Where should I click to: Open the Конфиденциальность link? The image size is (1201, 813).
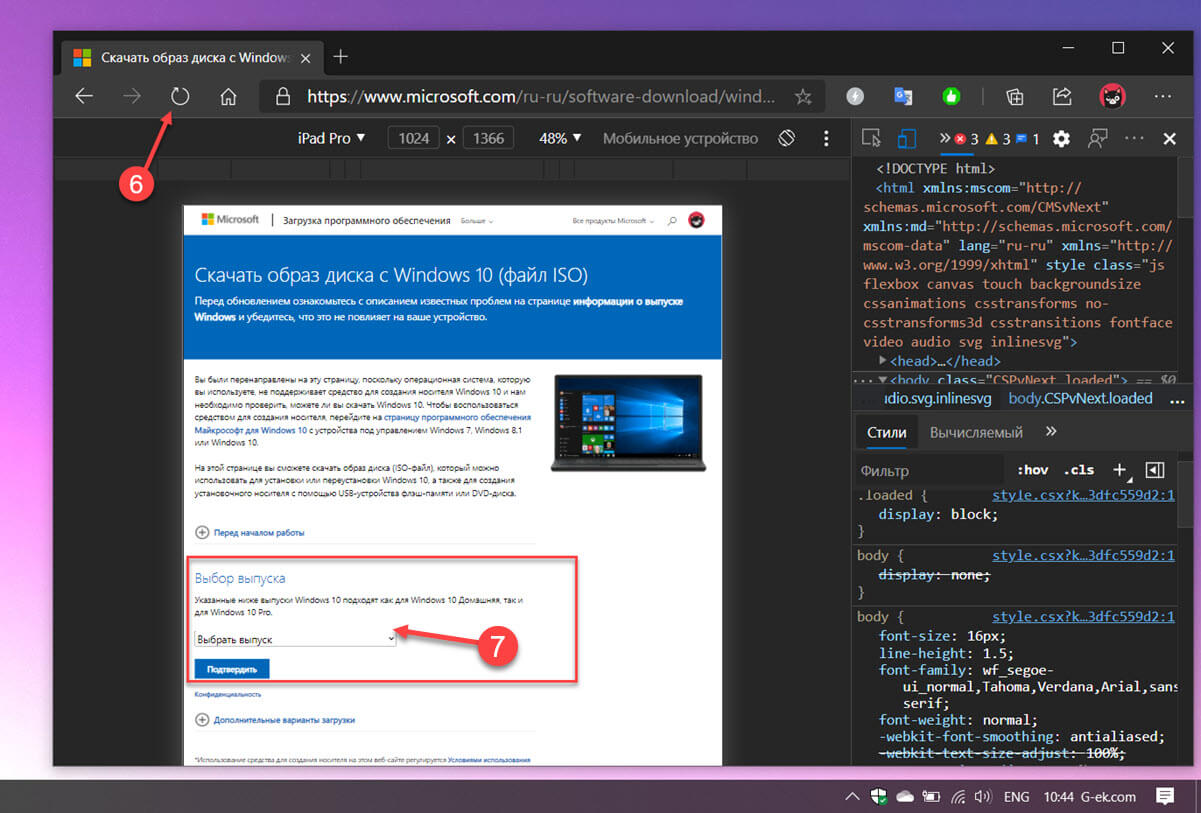point(228,694)
